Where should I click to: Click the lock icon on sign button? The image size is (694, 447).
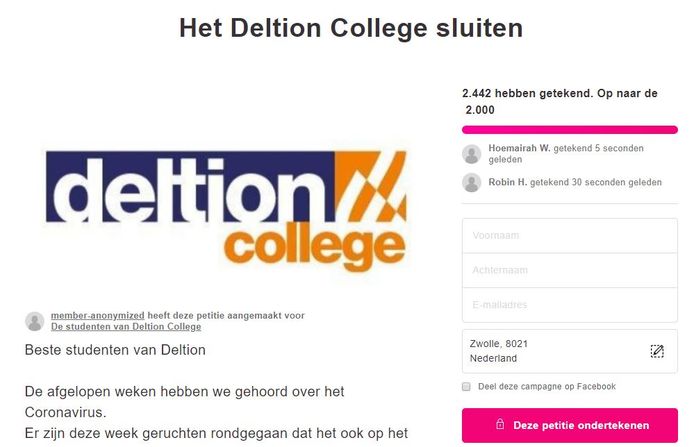(x=499, y=425)
